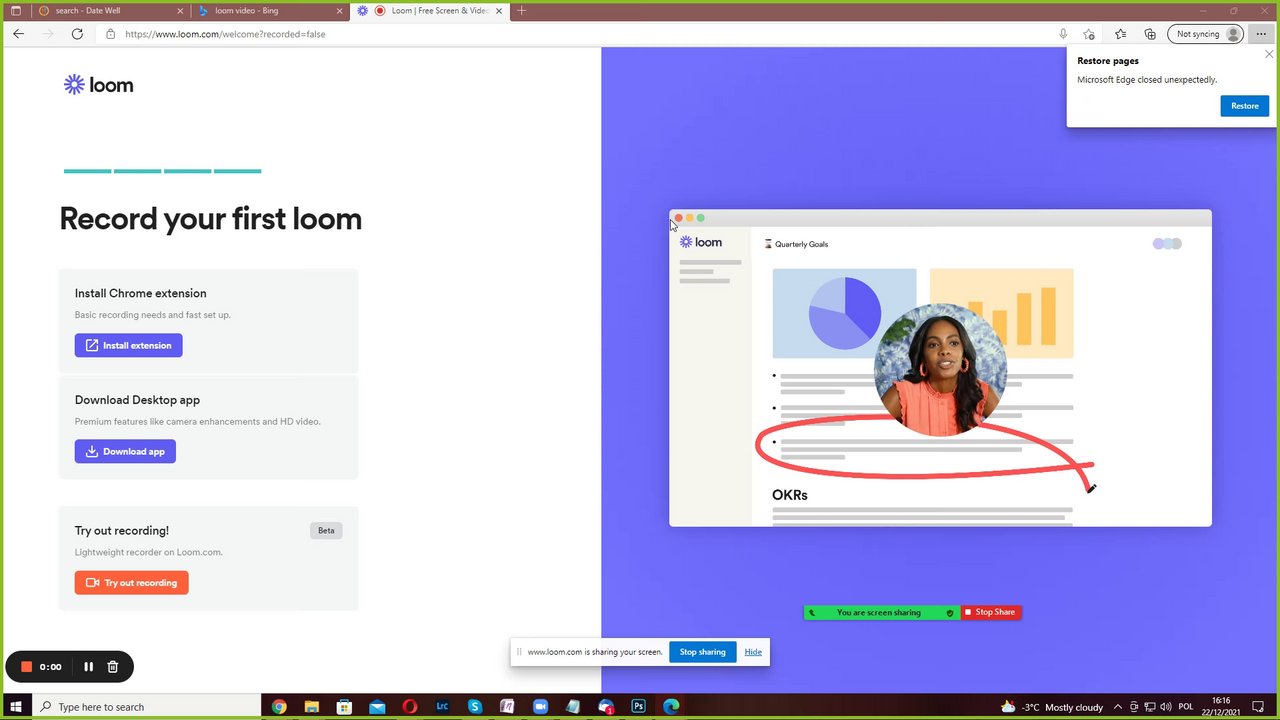1280x720 pixels.
Task: Click the lock site info icon
Action: tap(111, 34)
